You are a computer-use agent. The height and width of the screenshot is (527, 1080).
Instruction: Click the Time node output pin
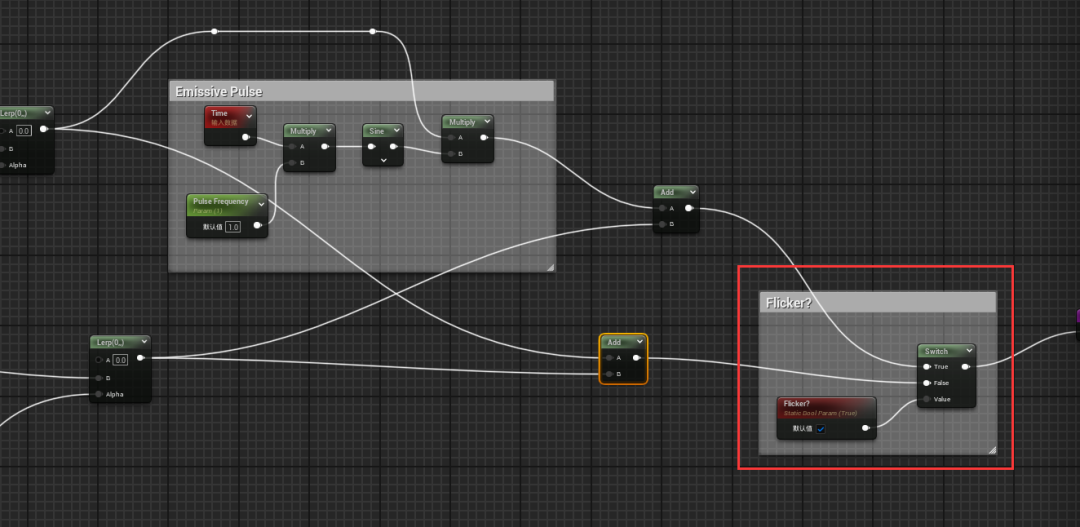pyautogui.click(x=246, y=137)
